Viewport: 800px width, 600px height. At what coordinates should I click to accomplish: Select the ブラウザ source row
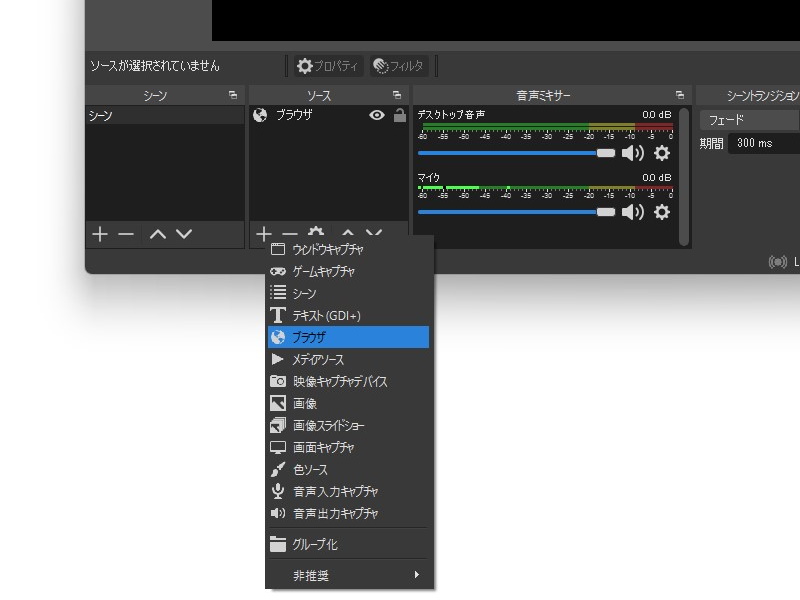tap(329, 115)
